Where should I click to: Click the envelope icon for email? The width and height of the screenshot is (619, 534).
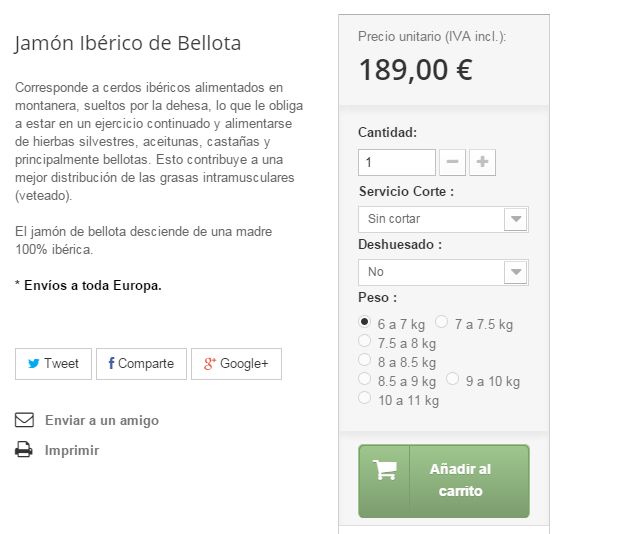click(x=24, y=420)
